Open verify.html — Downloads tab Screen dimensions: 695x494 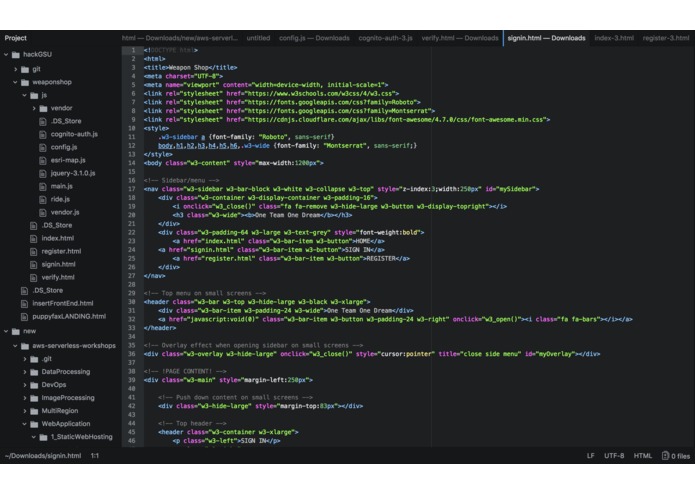click(460, 38)
